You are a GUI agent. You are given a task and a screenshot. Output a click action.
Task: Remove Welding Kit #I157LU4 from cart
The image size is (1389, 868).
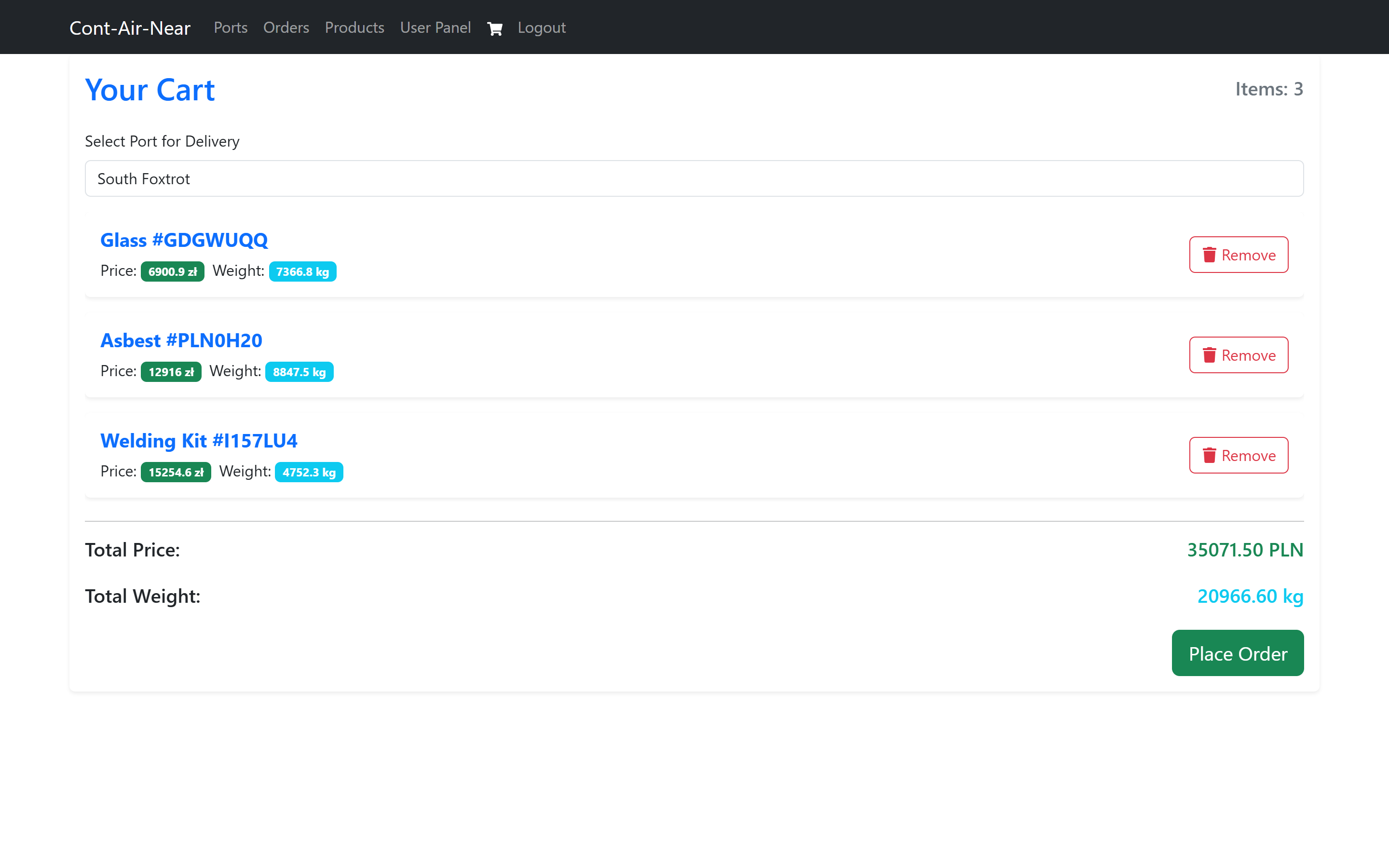1239,455
